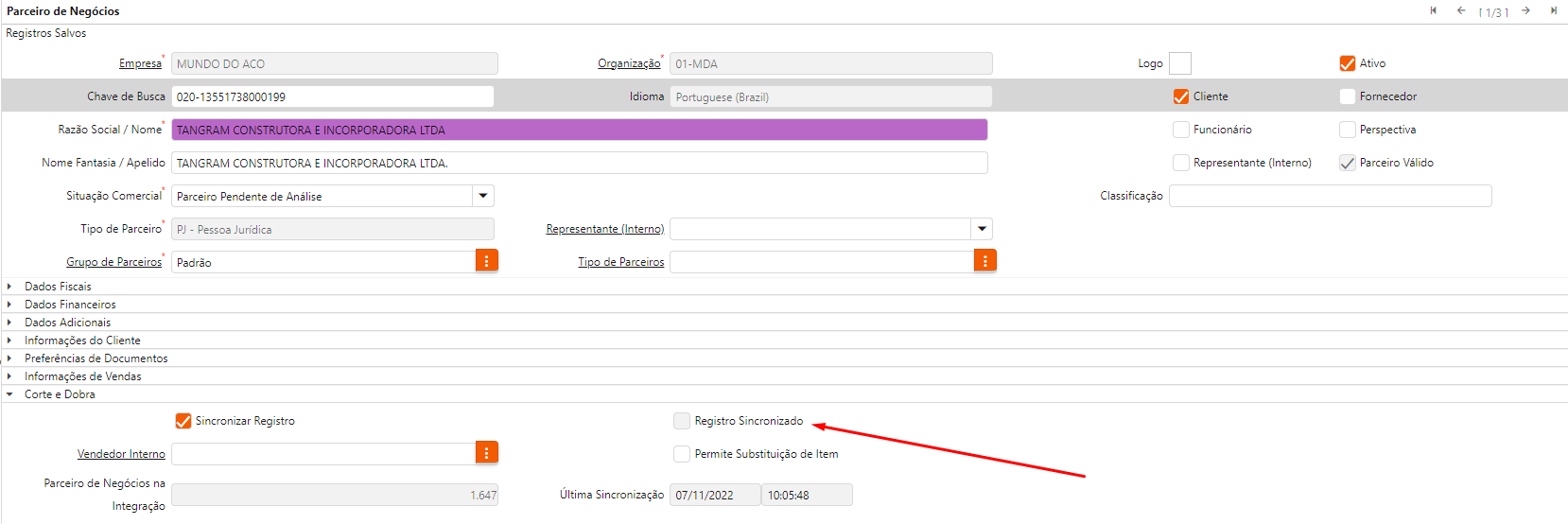Expand Informações de Vendas section
1568x524 pixels.
(x=82, y=376)
